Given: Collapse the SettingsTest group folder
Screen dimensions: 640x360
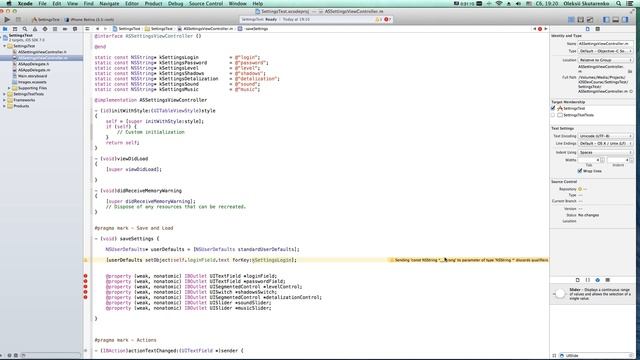Looking at the screenshot, I should (4, 46).
